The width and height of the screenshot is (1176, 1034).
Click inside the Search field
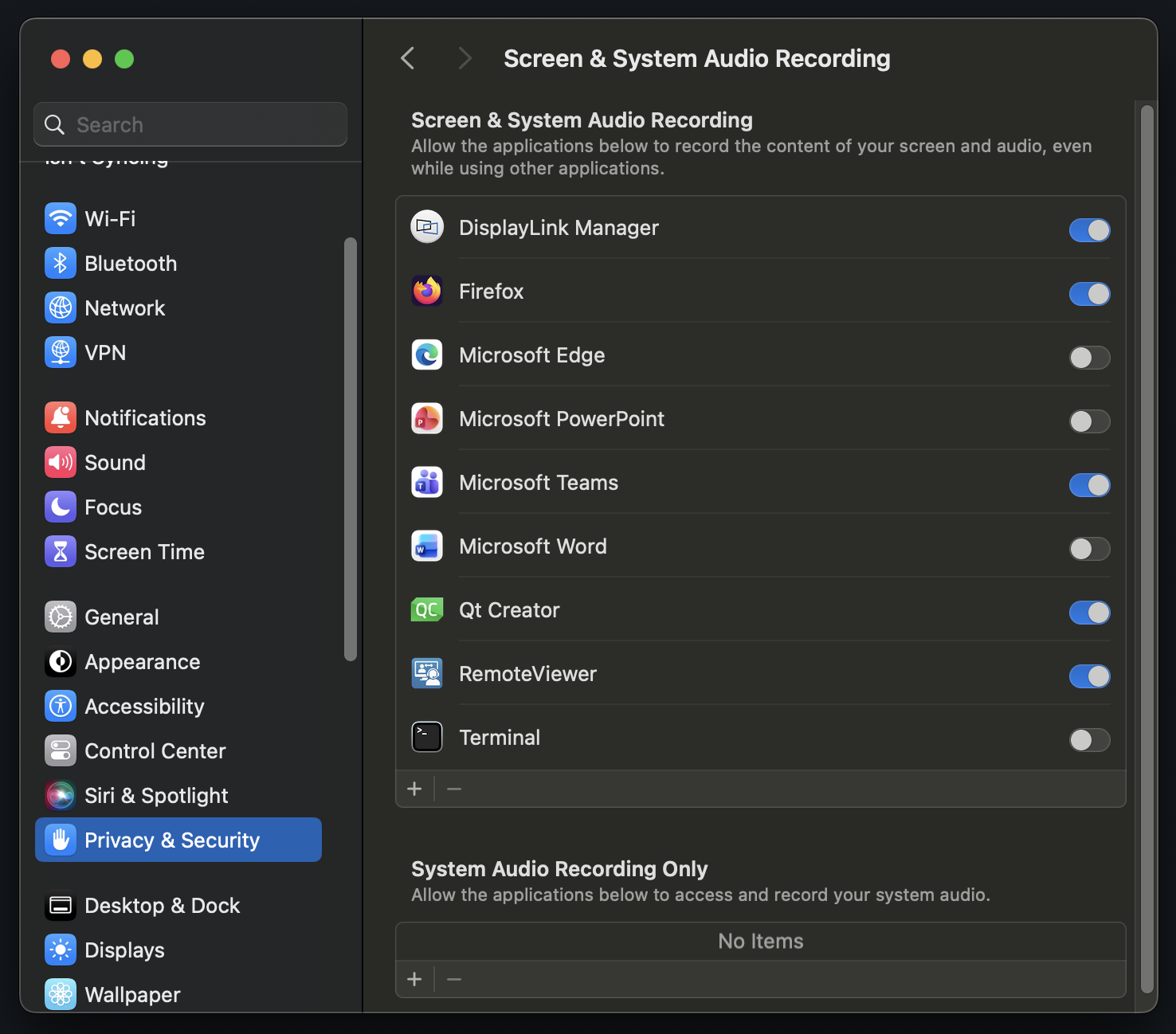point(190,124)
